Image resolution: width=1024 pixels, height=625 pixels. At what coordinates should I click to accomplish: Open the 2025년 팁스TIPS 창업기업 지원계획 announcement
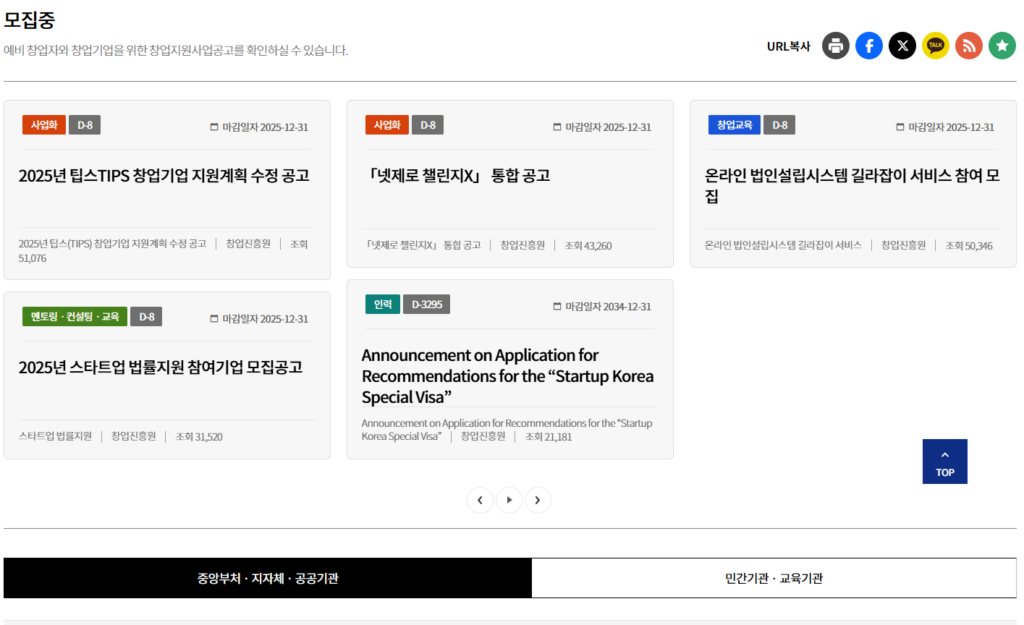click(x=164, y=176)
